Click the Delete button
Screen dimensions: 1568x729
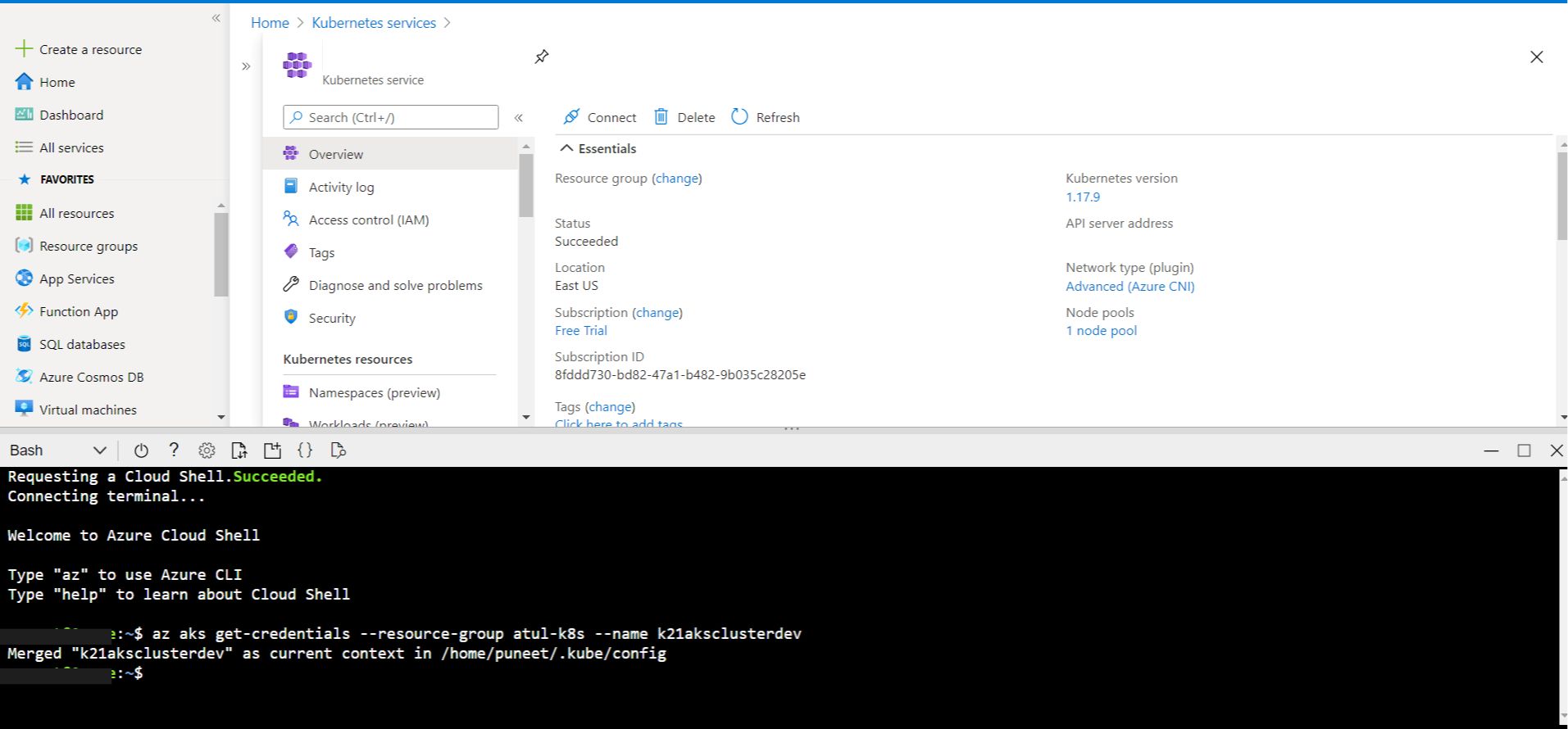click(x=684, y=117)
